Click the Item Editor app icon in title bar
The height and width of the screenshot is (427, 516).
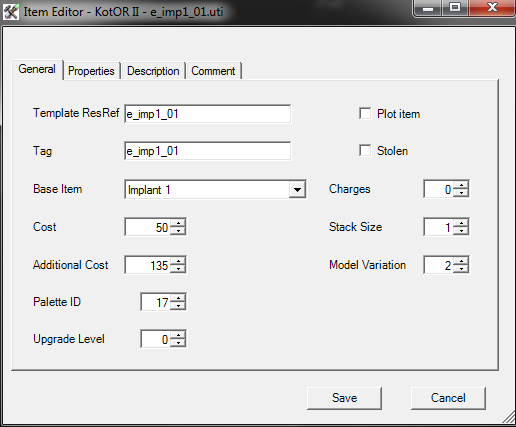coord(11,12)
